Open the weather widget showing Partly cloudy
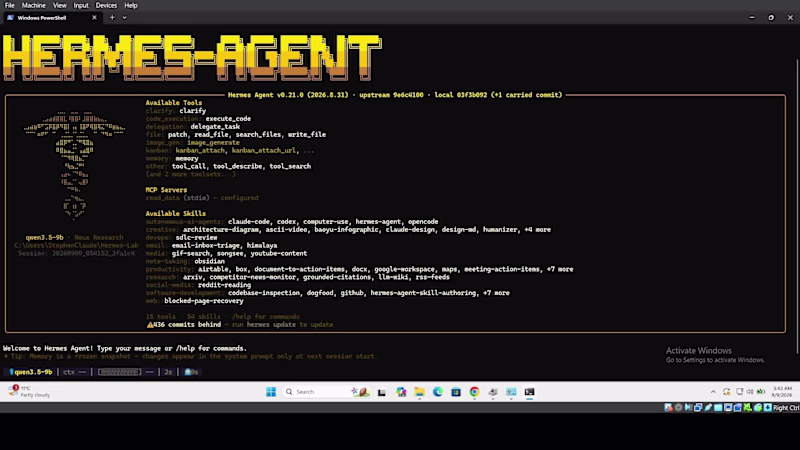The width and height of the screenshot is (800, 450). [x=29, y=391]
